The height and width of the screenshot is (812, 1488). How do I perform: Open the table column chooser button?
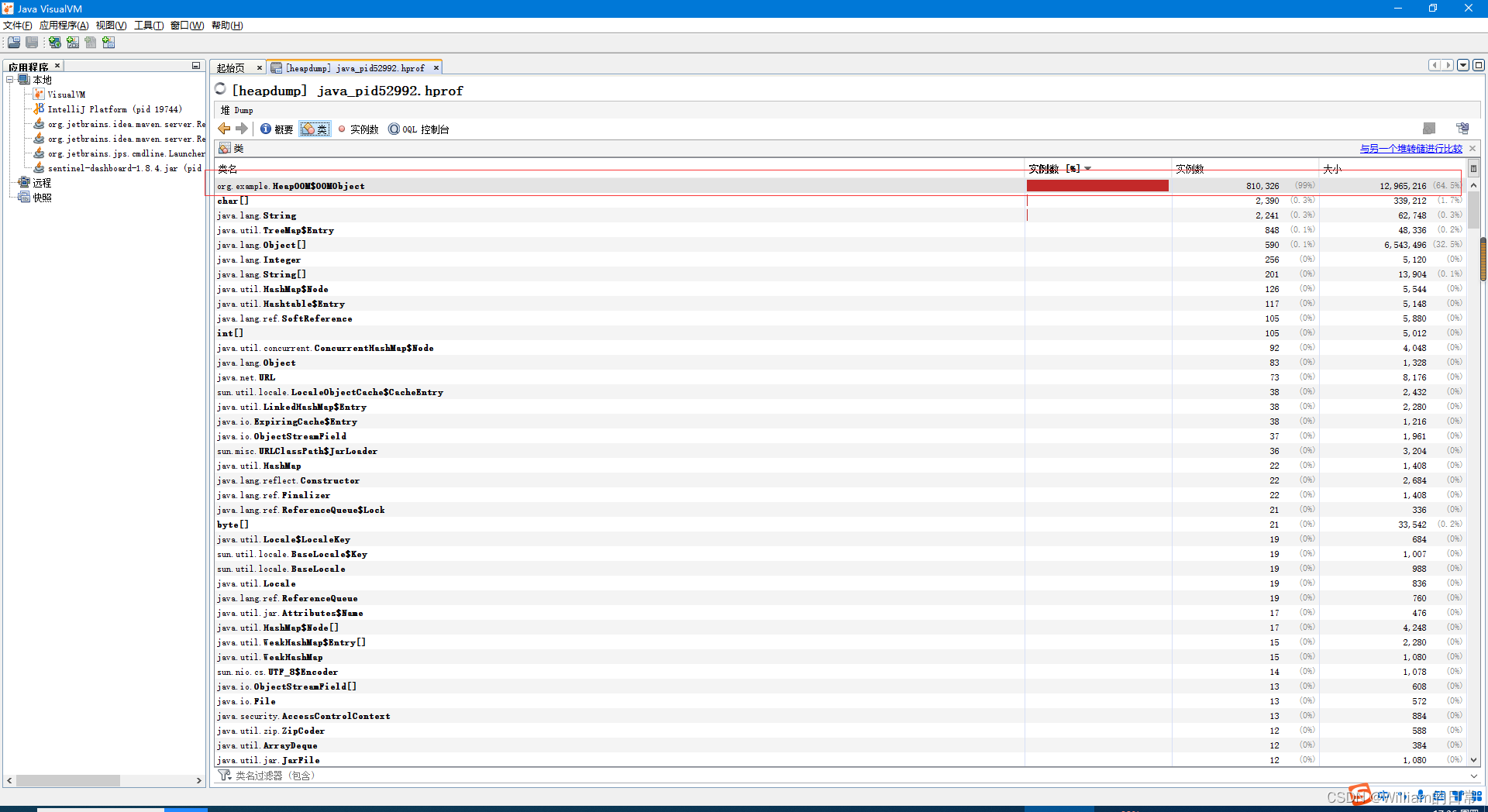(x=1473, y=168)
